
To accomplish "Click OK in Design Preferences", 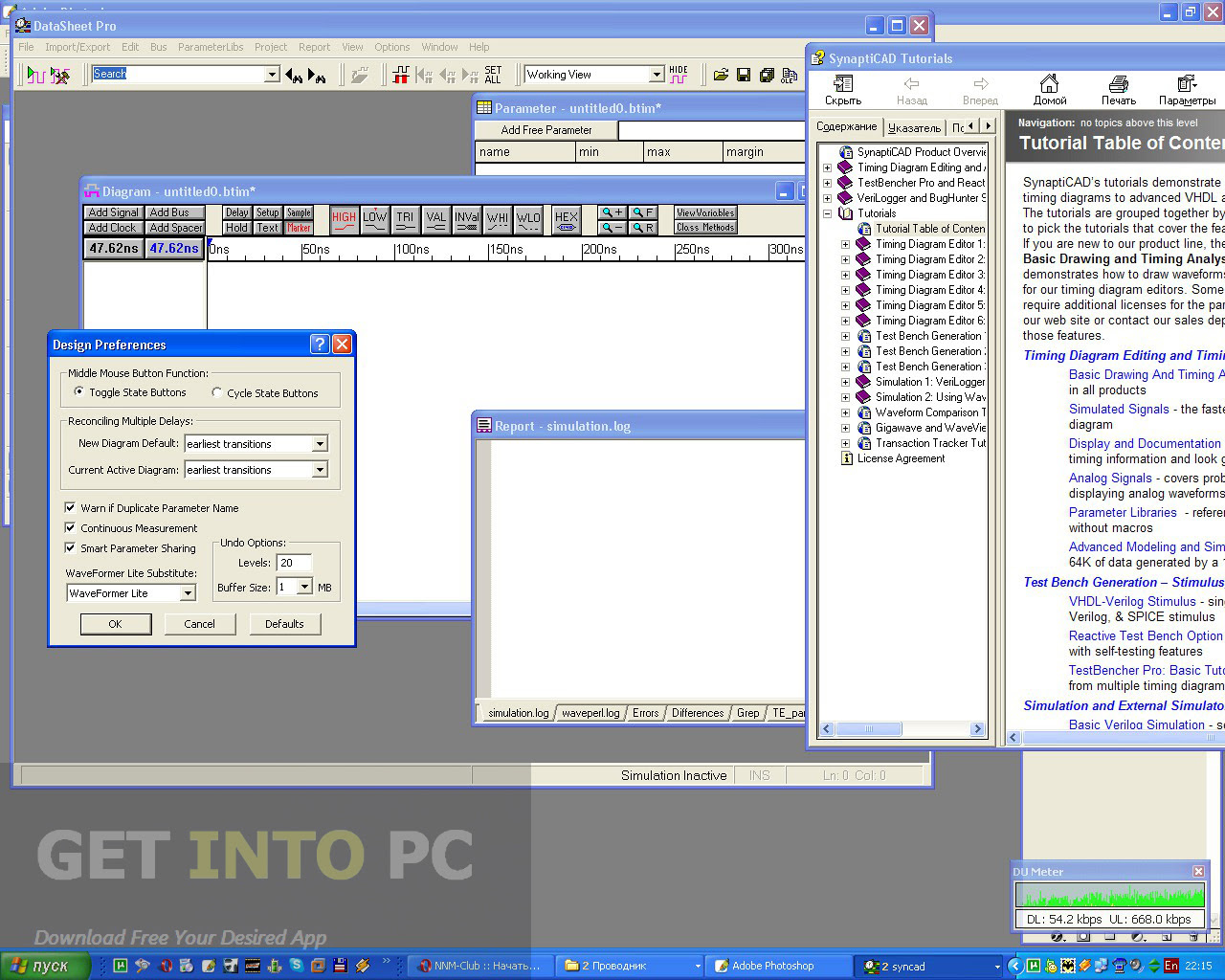I will click(115, 624).
